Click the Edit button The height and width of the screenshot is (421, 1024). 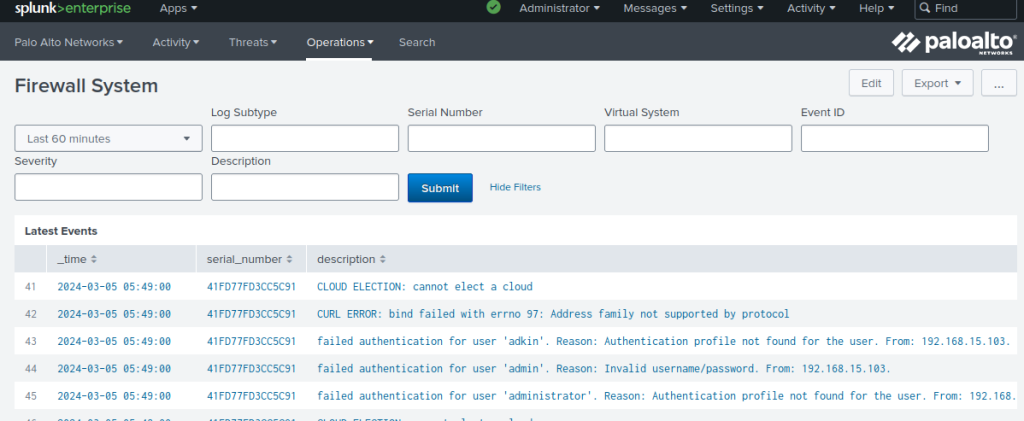871,83
